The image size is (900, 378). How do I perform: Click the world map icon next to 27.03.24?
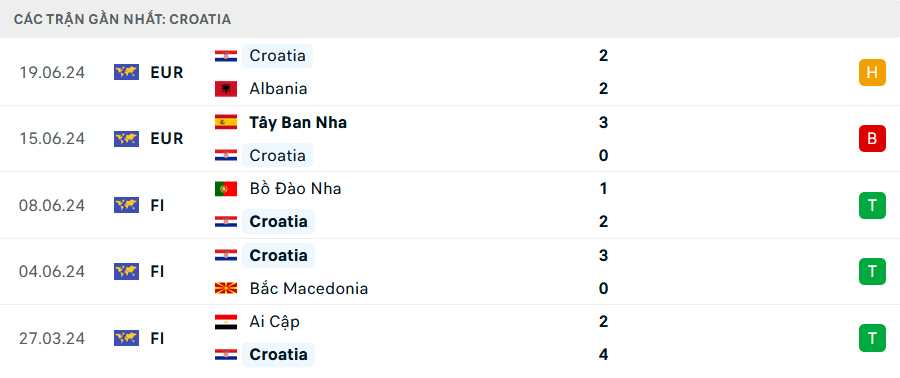[x=126, y=338]
